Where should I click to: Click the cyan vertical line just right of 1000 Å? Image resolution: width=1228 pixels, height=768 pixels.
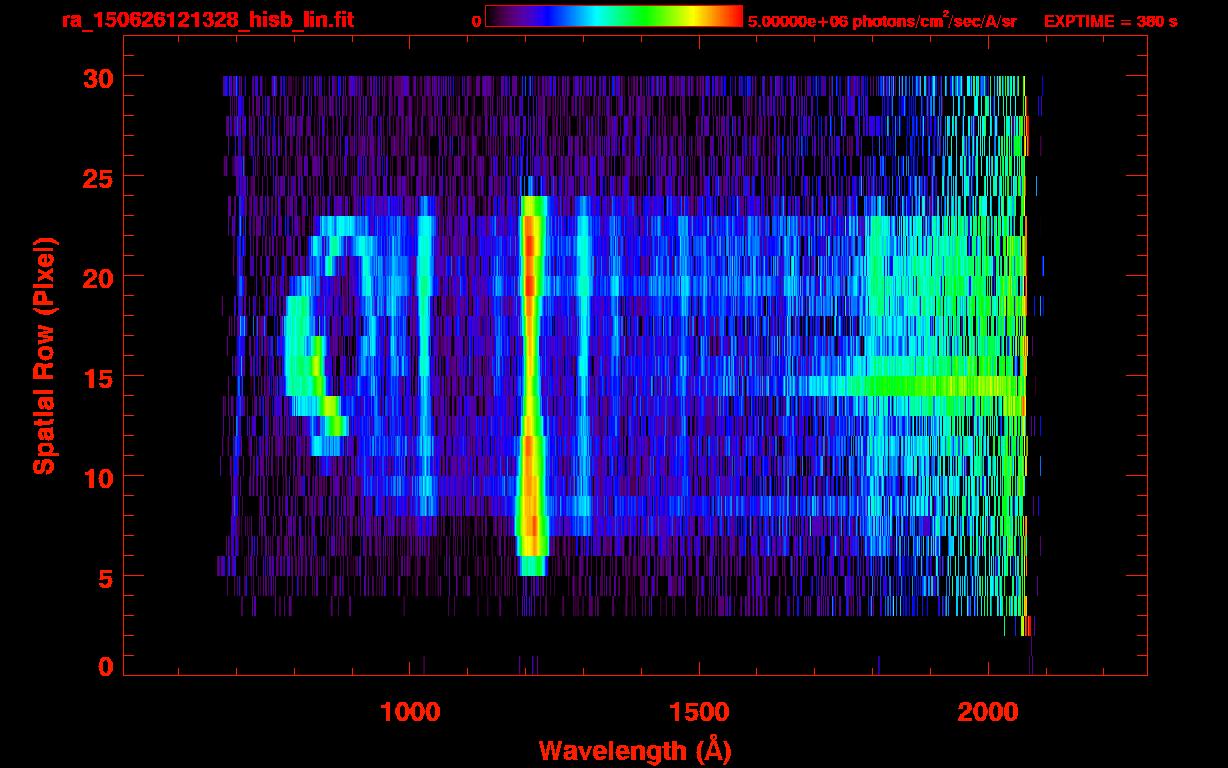(x=426, y=350)
